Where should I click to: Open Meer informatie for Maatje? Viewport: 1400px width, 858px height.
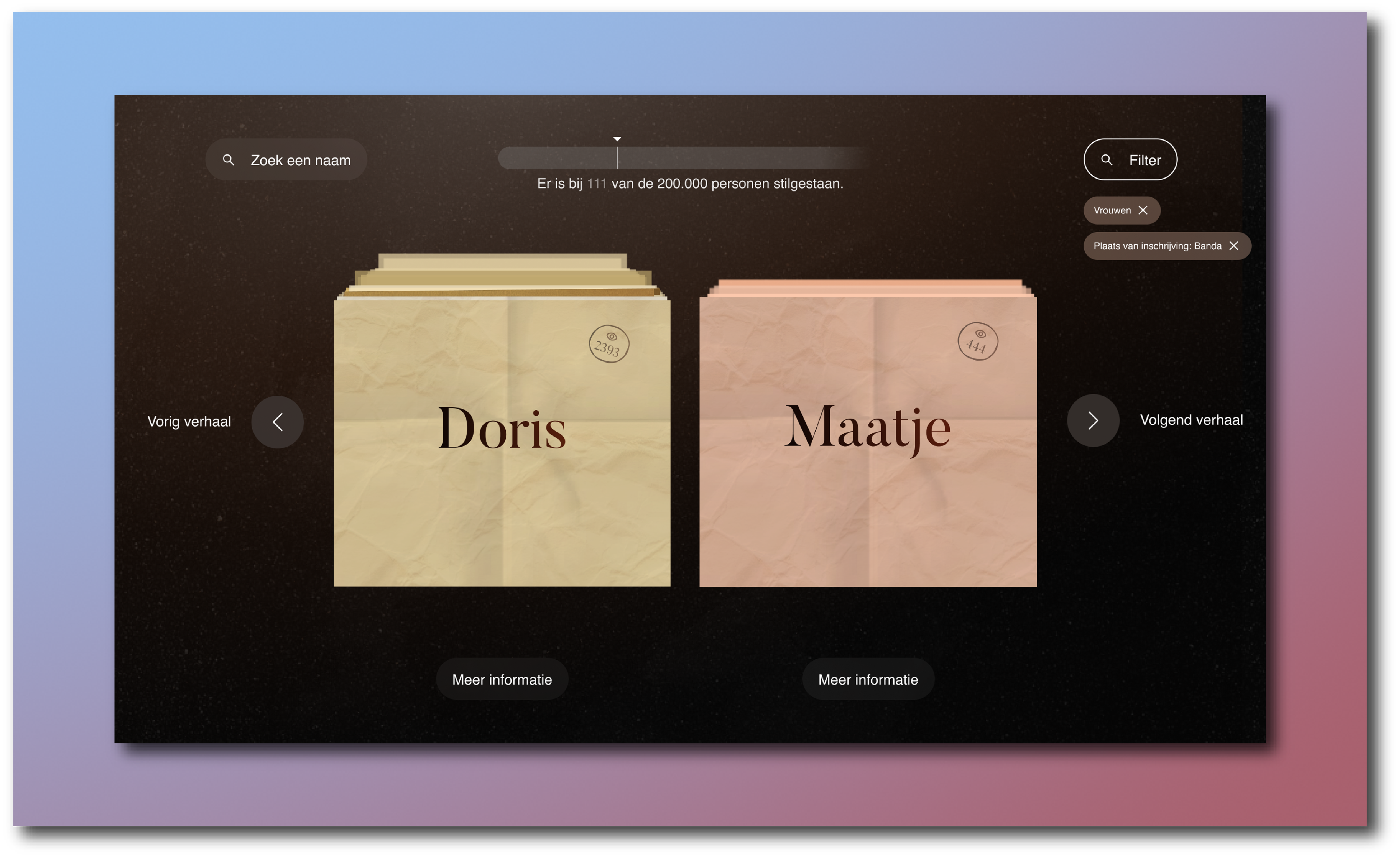coord(868,680)
